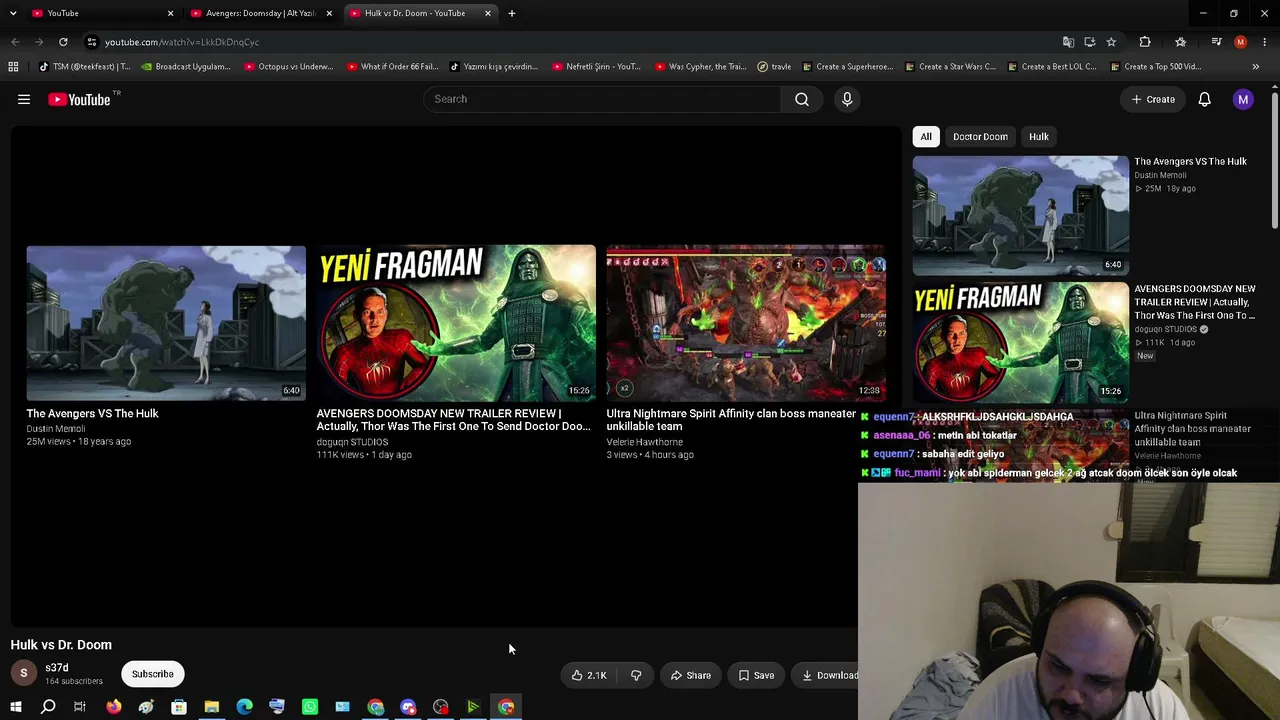This screenshot has height=720, width=1280.
Task: Open the YouTube guide hamburger menu
Action: click(x=24, y=99)
